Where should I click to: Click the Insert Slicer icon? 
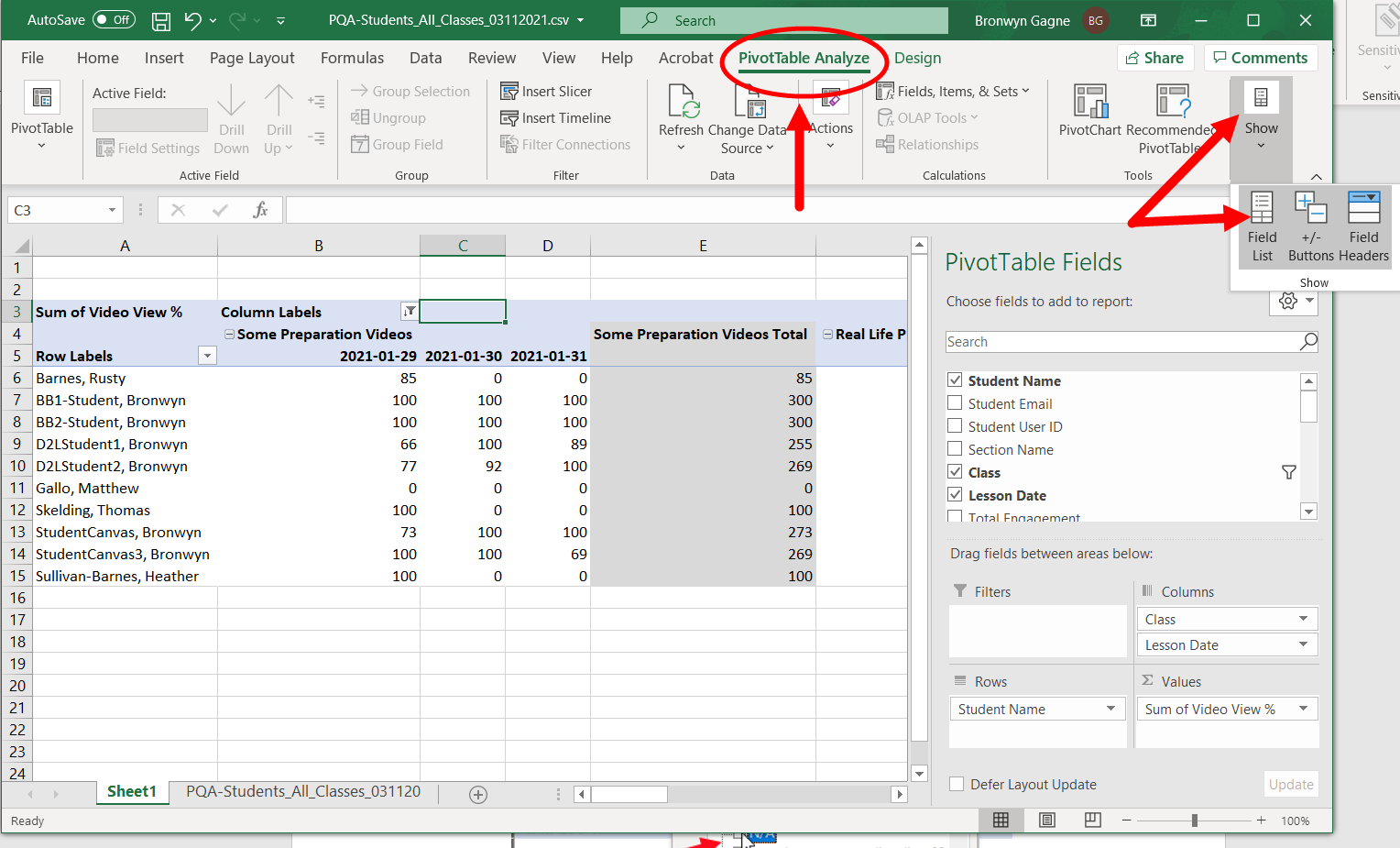click(x=509, y=92)
